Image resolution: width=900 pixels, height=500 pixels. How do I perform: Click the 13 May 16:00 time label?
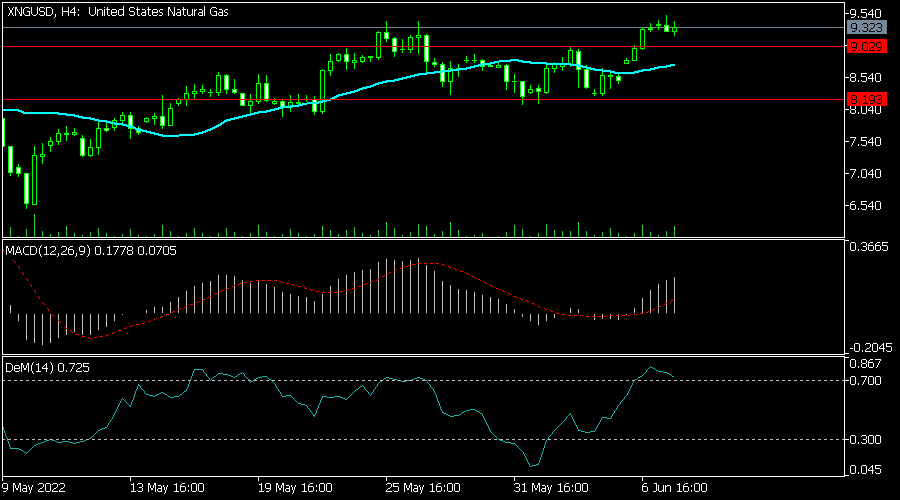(x=167, y=488)
